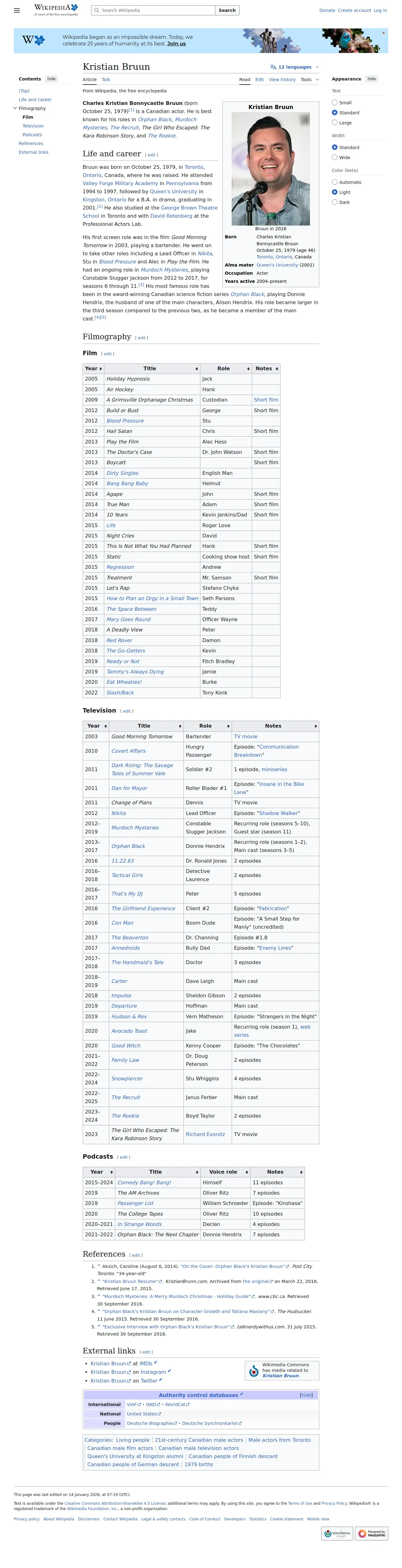Click the Kristian Bruun infobox photo

point(271,169)
